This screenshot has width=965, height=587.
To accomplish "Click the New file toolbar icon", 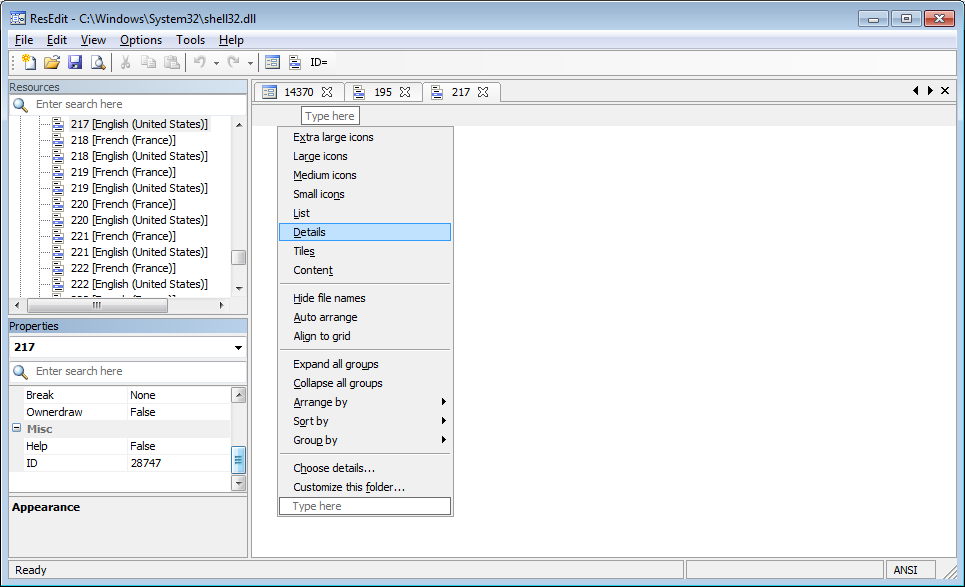I will point(28,63).
